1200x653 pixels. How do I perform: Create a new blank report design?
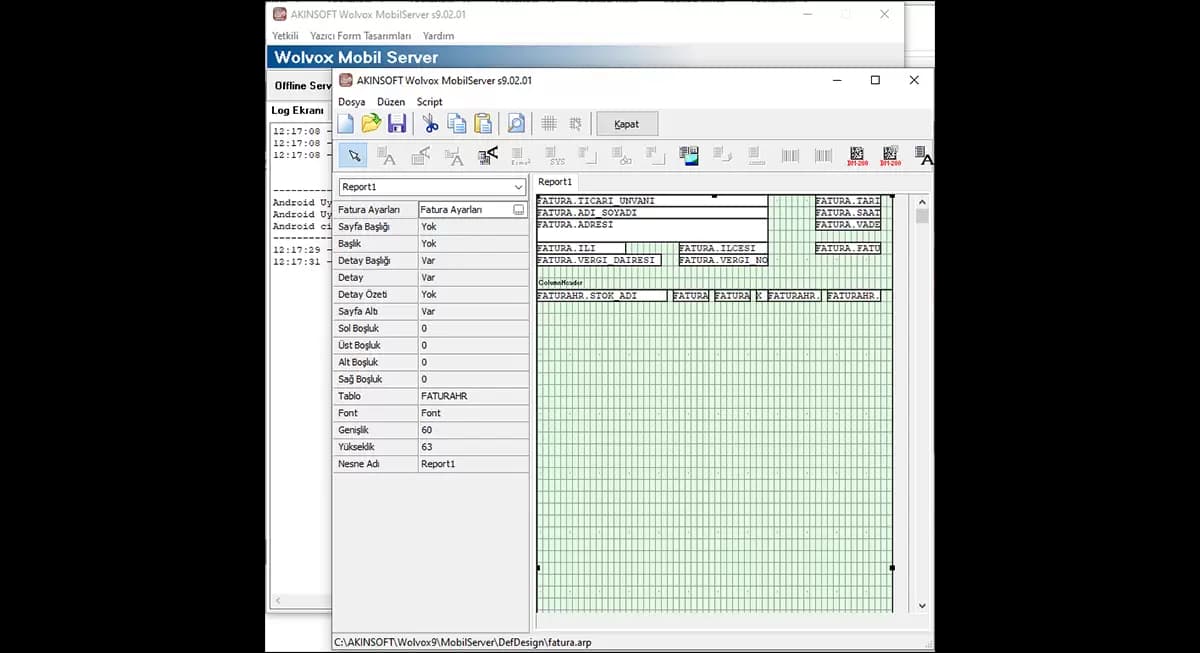click(x=346, y=124)
